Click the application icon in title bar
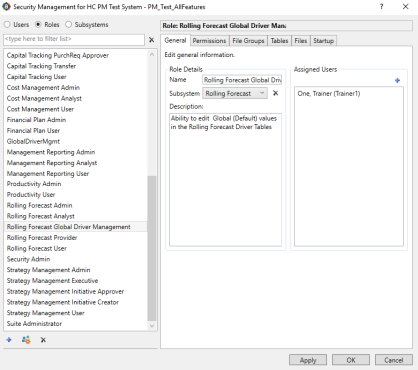This screenshot has width=418, height=370. click(6, 7)
